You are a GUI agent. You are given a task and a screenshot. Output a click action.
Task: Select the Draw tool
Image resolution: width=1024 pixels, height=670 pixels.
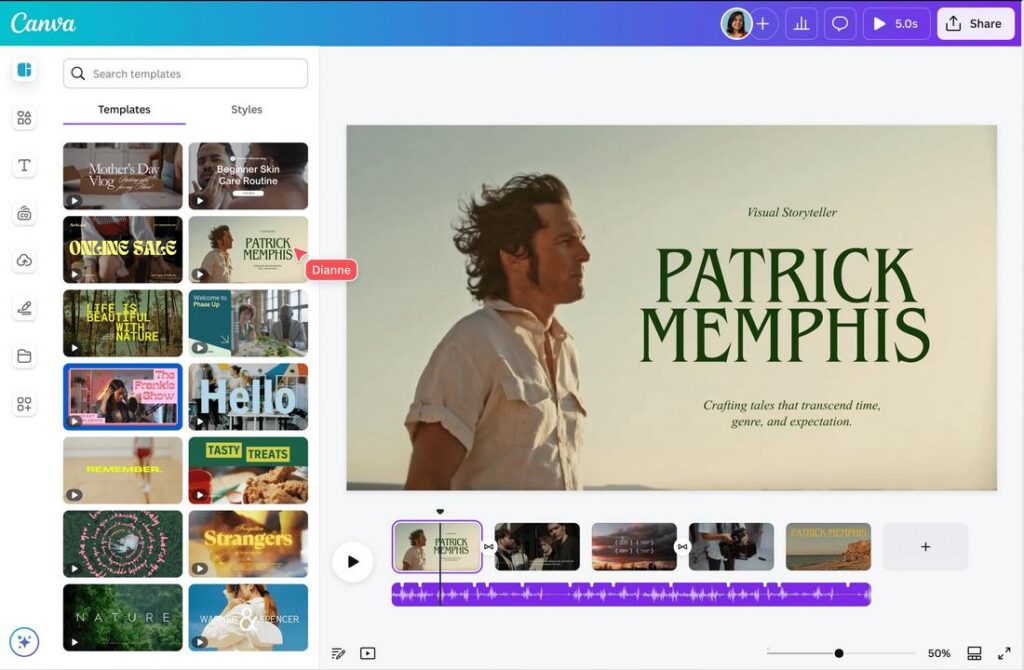pyautogui.click(x=24, y=308)
